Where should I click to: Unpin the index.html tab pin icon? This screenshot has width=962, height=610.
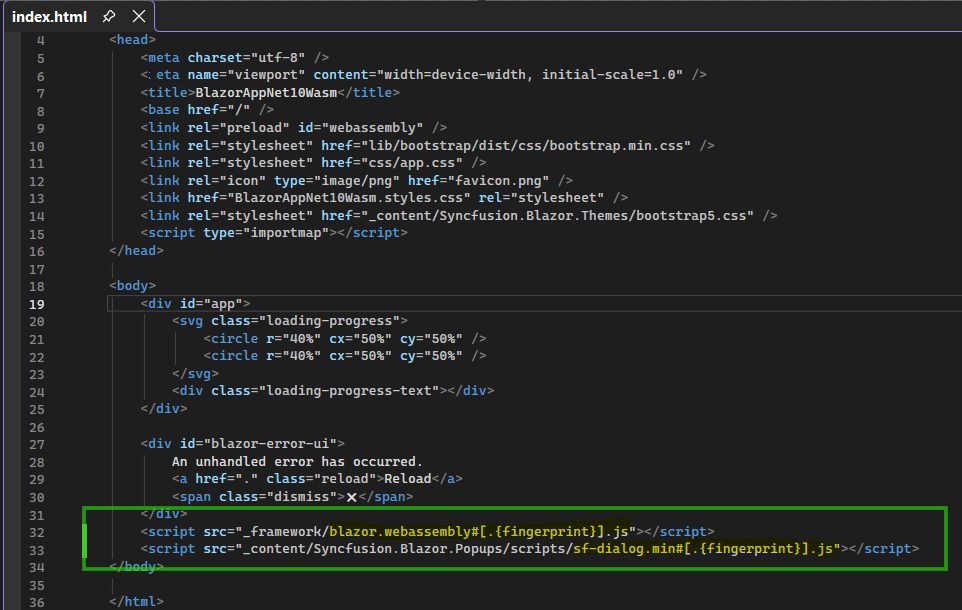pyautogui.click(x=111, y=15)
